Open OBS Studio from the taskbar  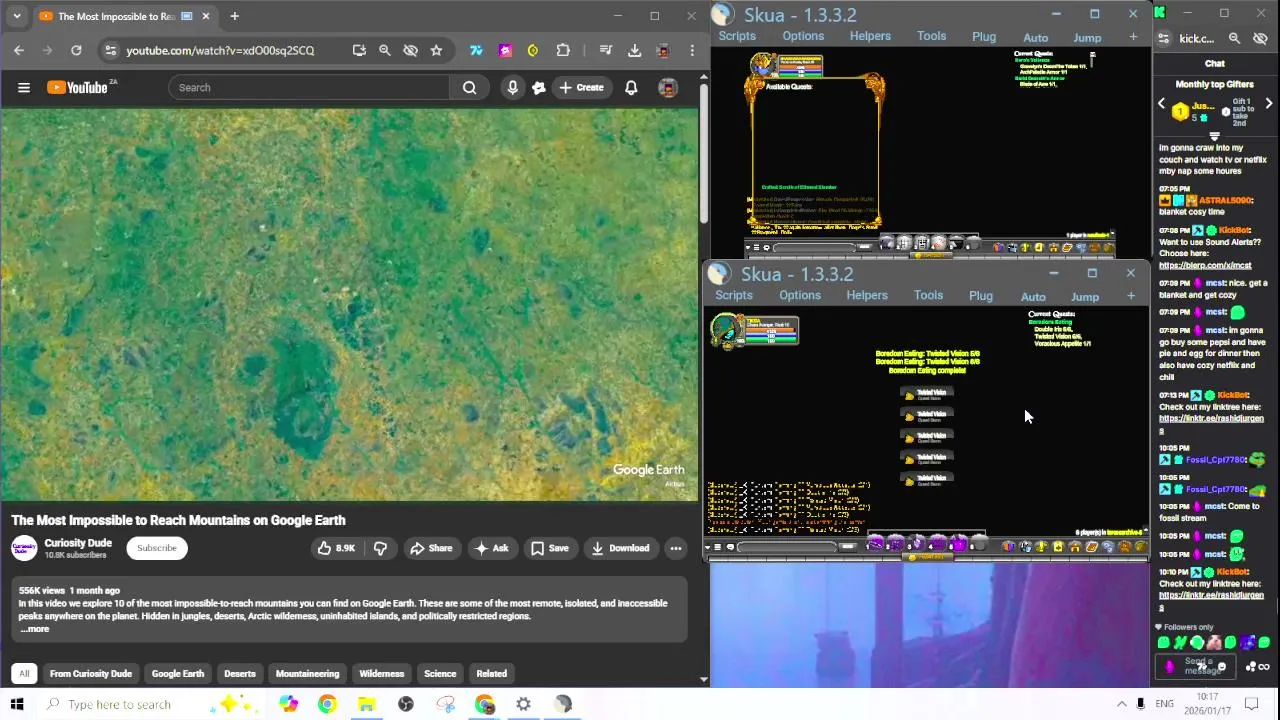point(406,704)
